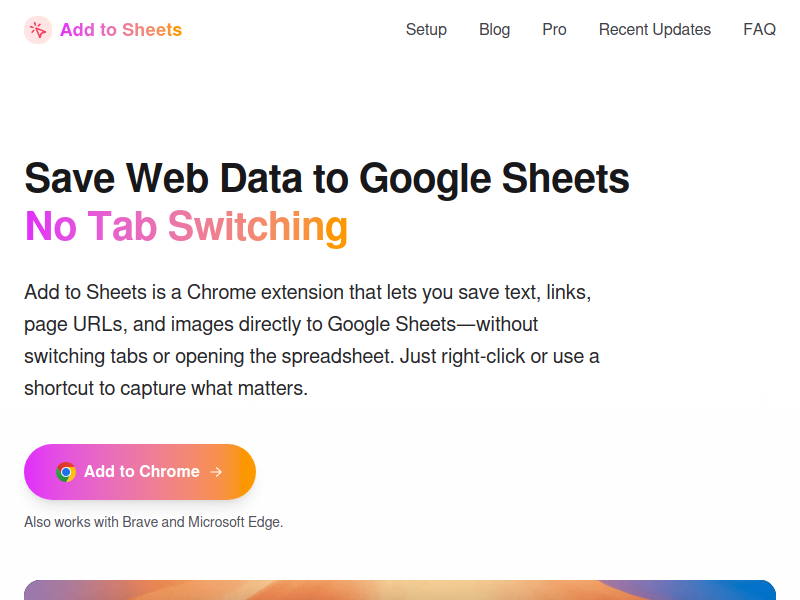Viewport: 800px width, 600px height.
Task: Click 'shortcut to capture what matters' text
Action: 166,389
